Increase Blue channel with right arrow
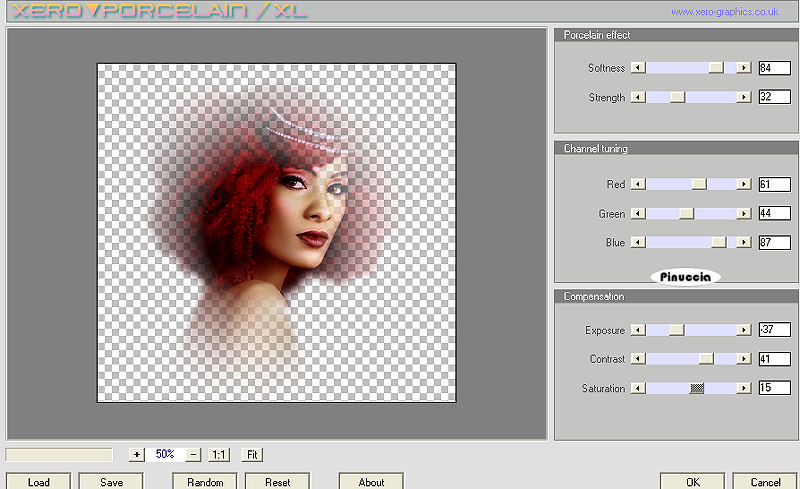800x489 pixels. (x=744, y=242)
